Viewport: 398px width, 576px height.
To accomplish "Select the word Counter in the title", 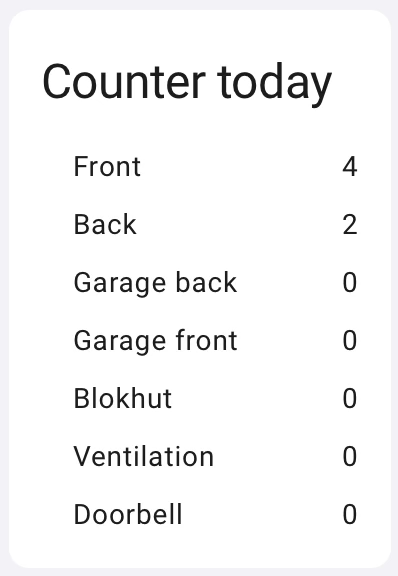I will [124, 81].
